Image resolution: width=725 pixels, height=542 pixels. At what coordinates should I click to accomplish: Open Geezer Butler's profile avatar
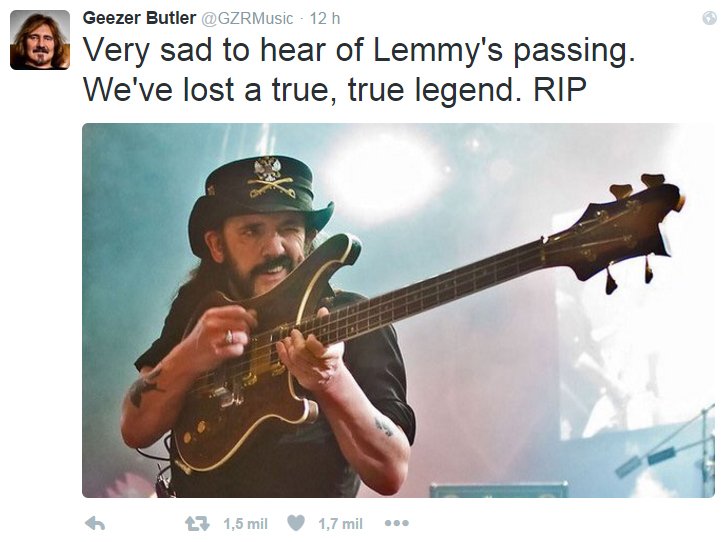coord(40,40)
